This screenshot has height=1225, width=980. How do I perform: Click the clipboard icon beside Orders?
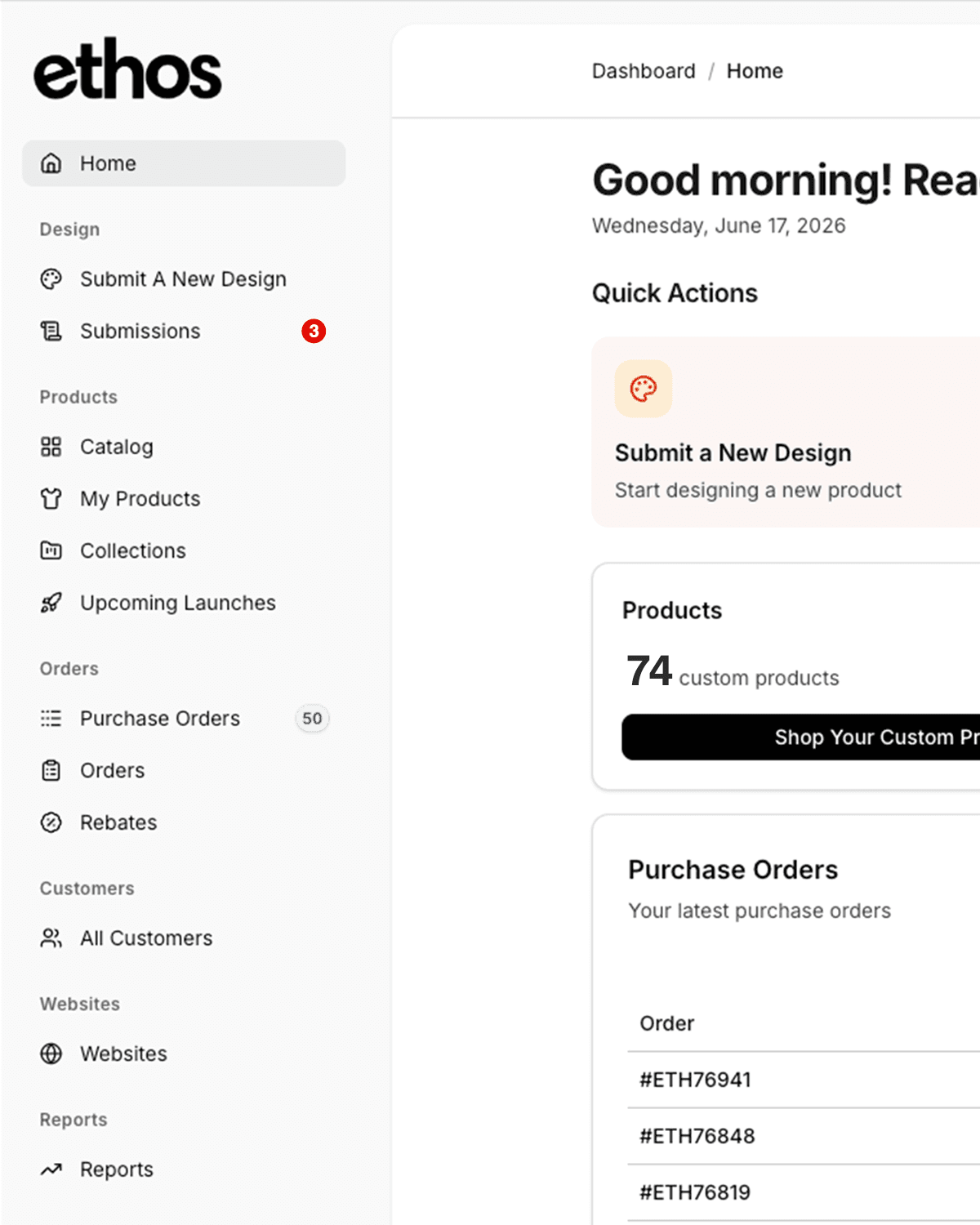[51, 770]
